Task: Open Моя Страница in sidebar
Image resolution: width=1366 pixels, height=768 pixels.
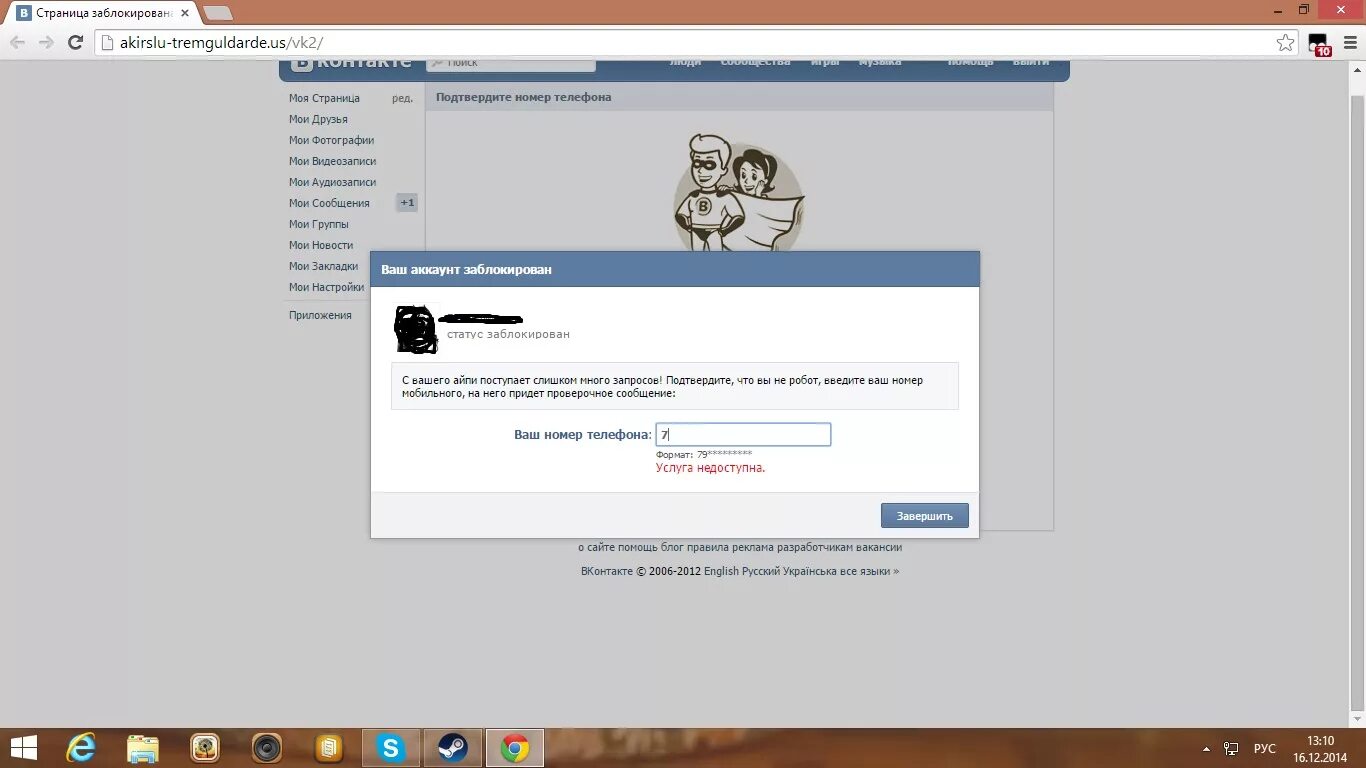Action: pyautogui.click(x=324, y=98)
